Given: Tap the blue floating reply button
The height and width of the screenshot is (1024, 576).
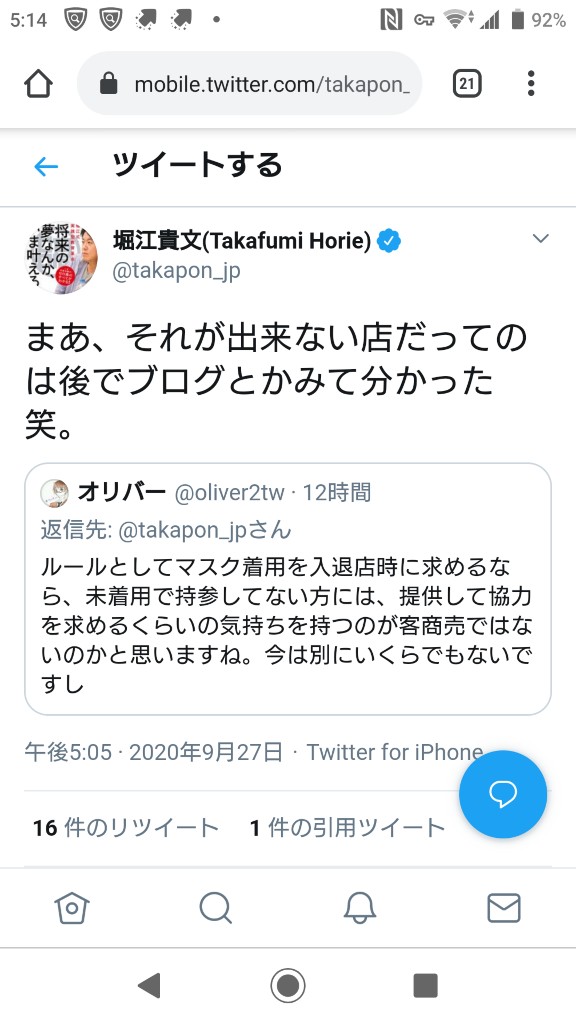Looking at the screenshot, I should tap(503, 794).
